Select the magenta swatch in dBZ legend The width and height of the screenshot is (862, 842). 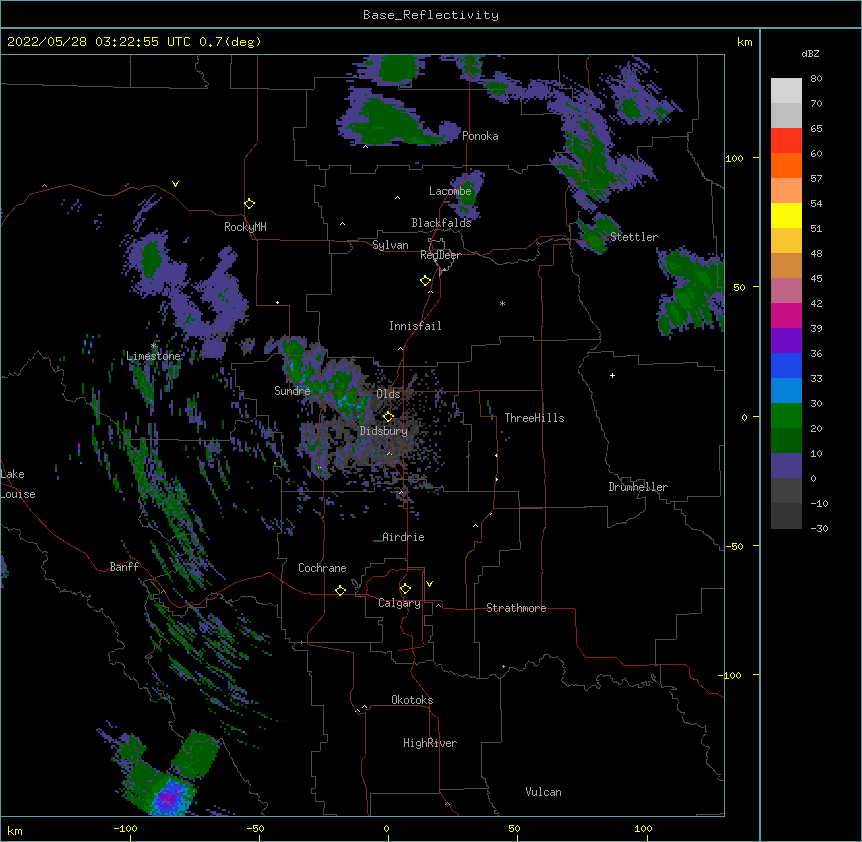(786, 316)
